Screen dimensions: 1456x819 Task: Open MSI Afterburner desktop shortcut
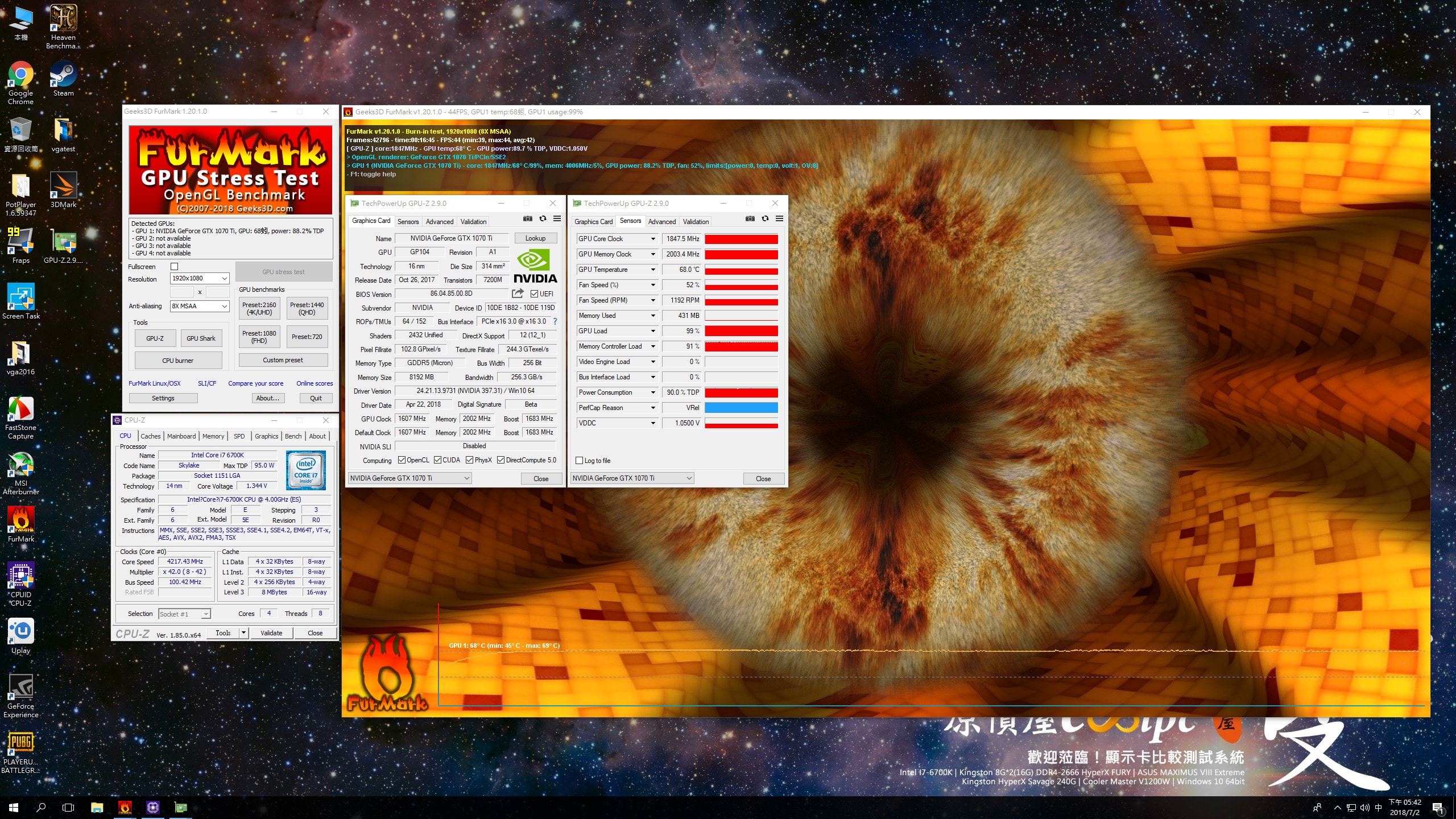(x=20, y=473)
